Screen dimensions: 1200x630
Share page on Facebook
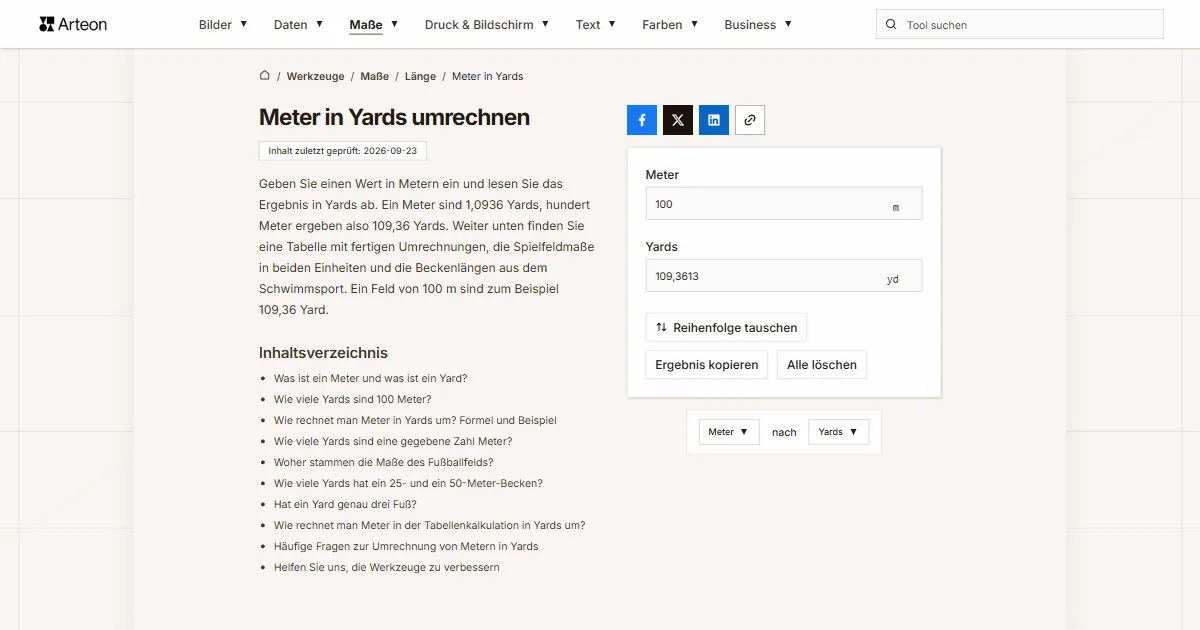[642, 120]
